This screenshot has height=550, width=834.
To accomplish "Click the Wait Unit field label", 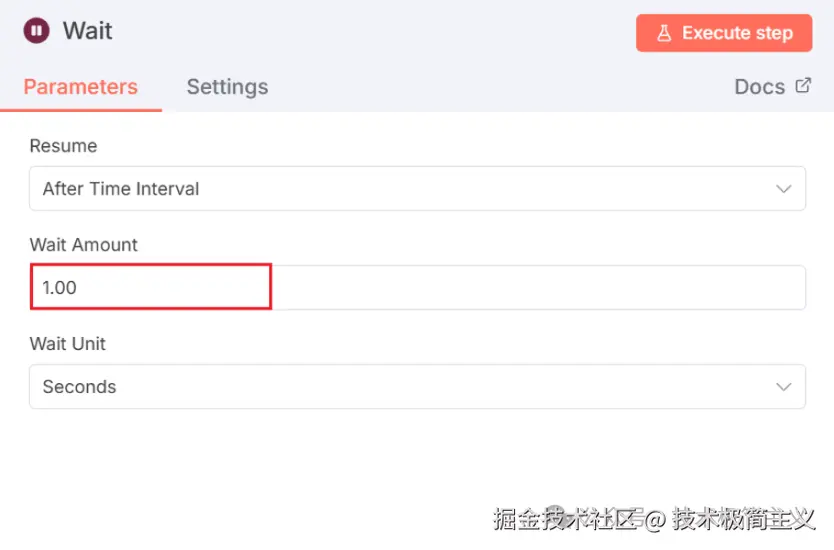I will click(68, 344).
